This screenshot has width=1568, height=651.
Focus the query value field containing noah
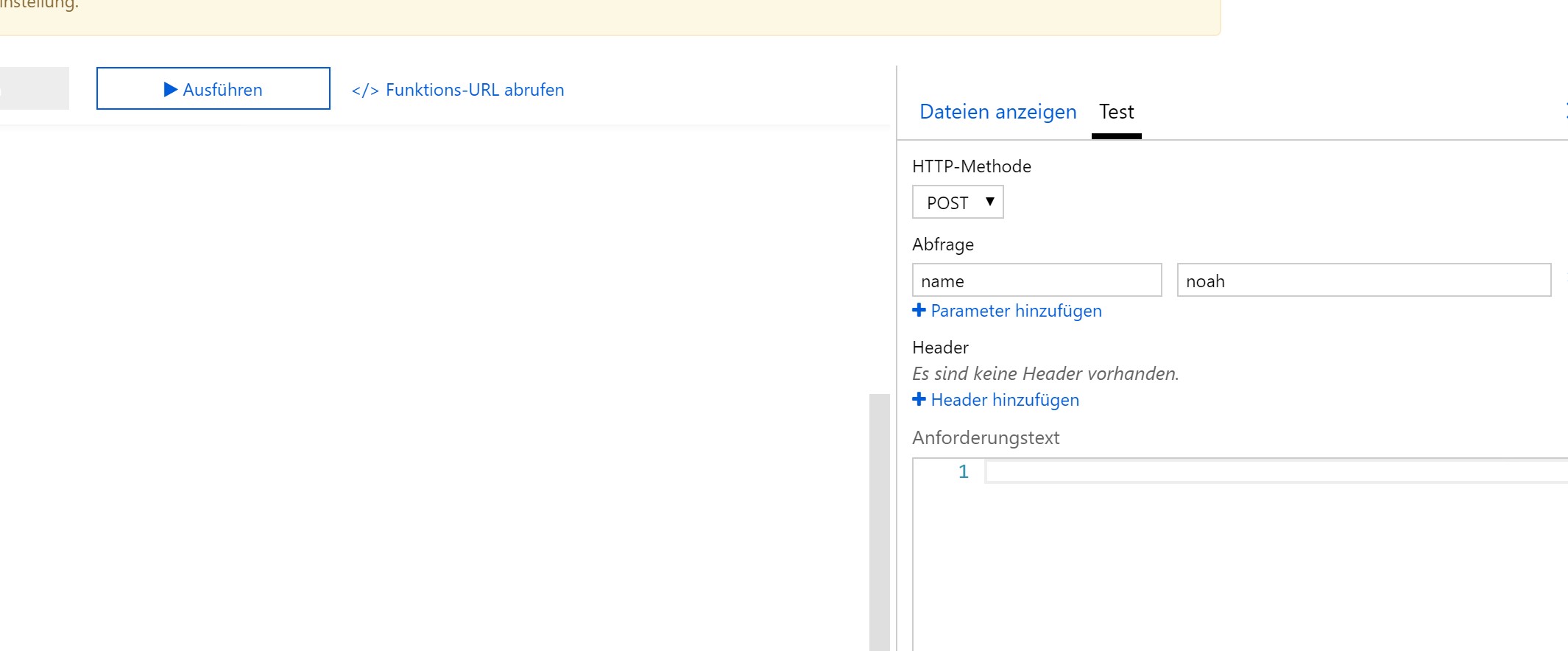[1363, 281]
